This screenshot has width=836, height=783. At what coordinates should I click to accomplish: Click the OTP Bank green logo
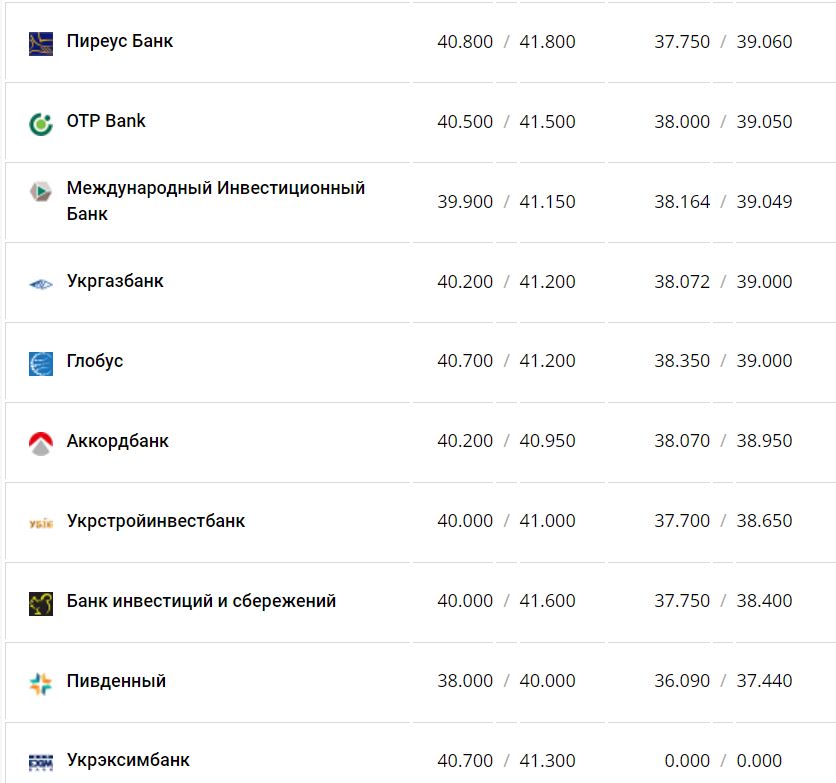click(41, 124)
